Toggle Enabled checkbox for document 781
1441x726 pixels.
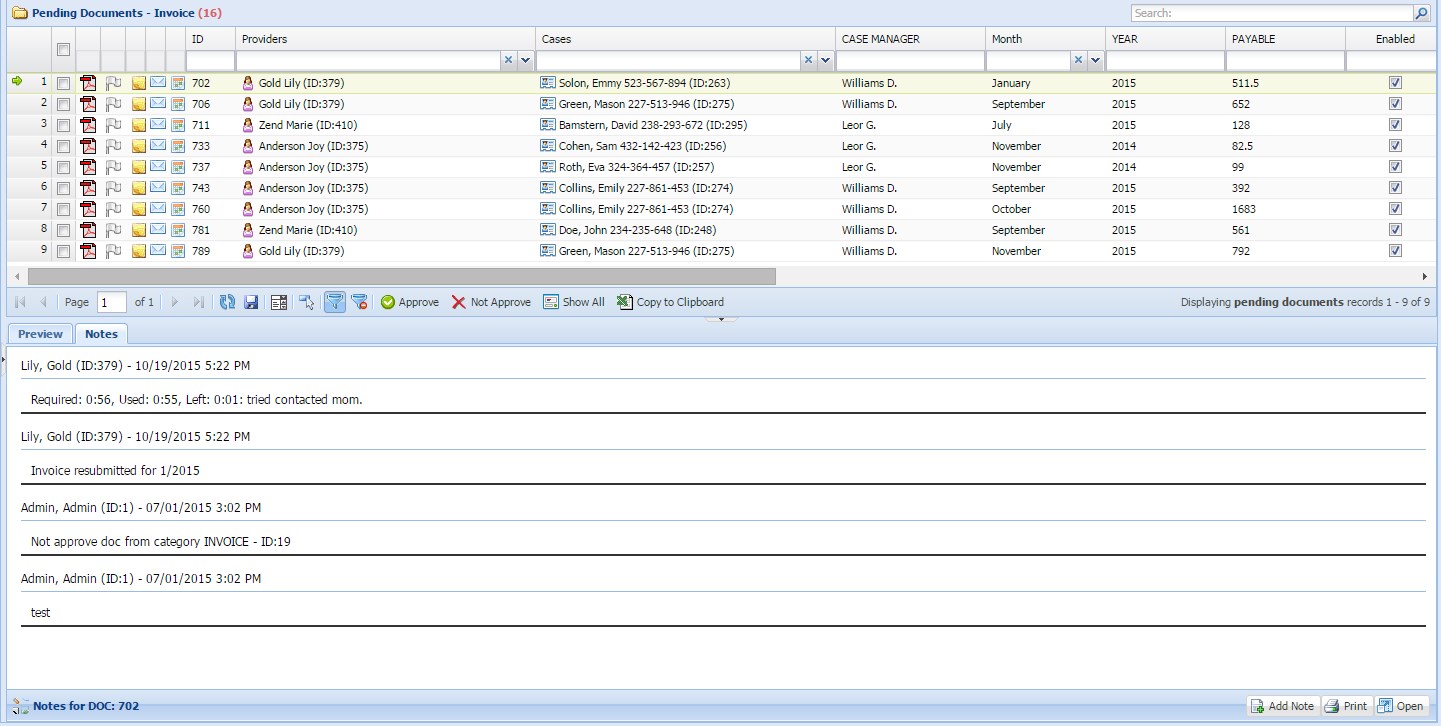1396,230
